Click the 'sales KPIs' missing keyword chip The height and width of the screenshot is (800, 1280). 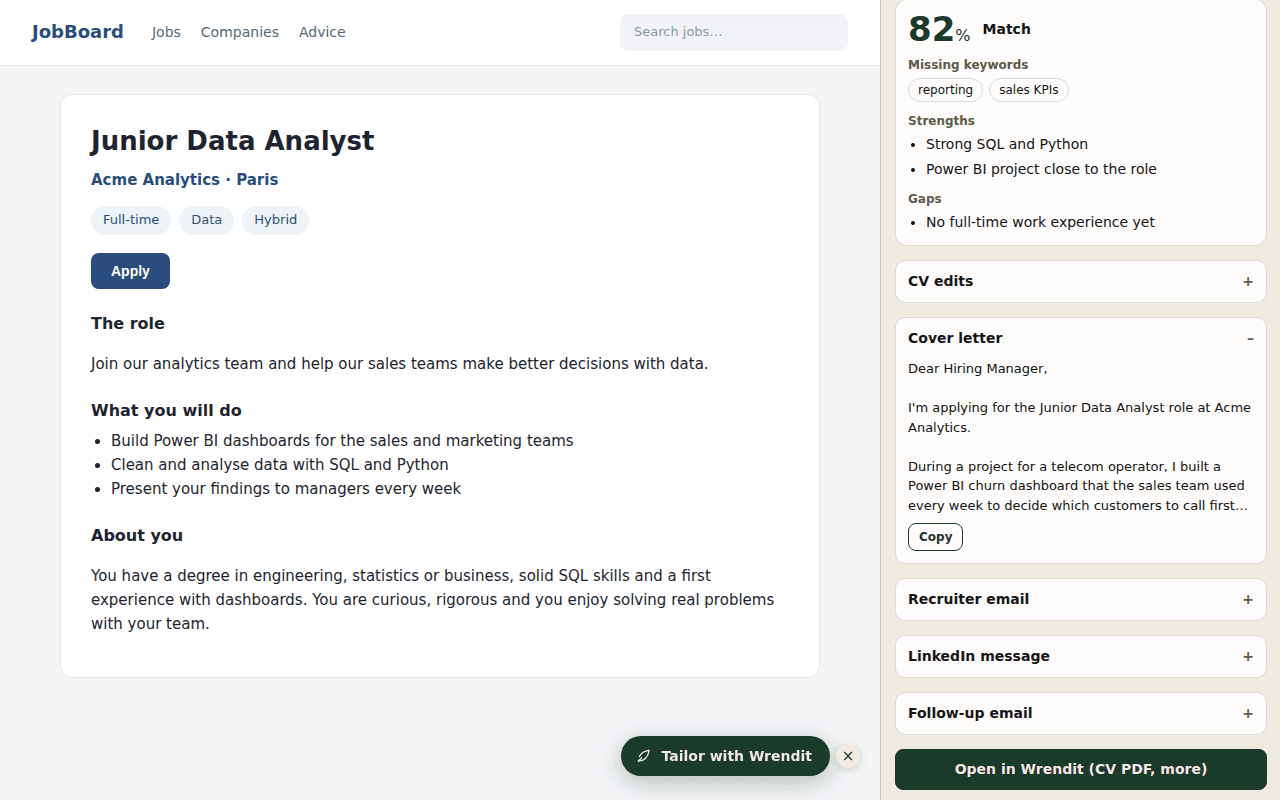(x=1029, y=90)
